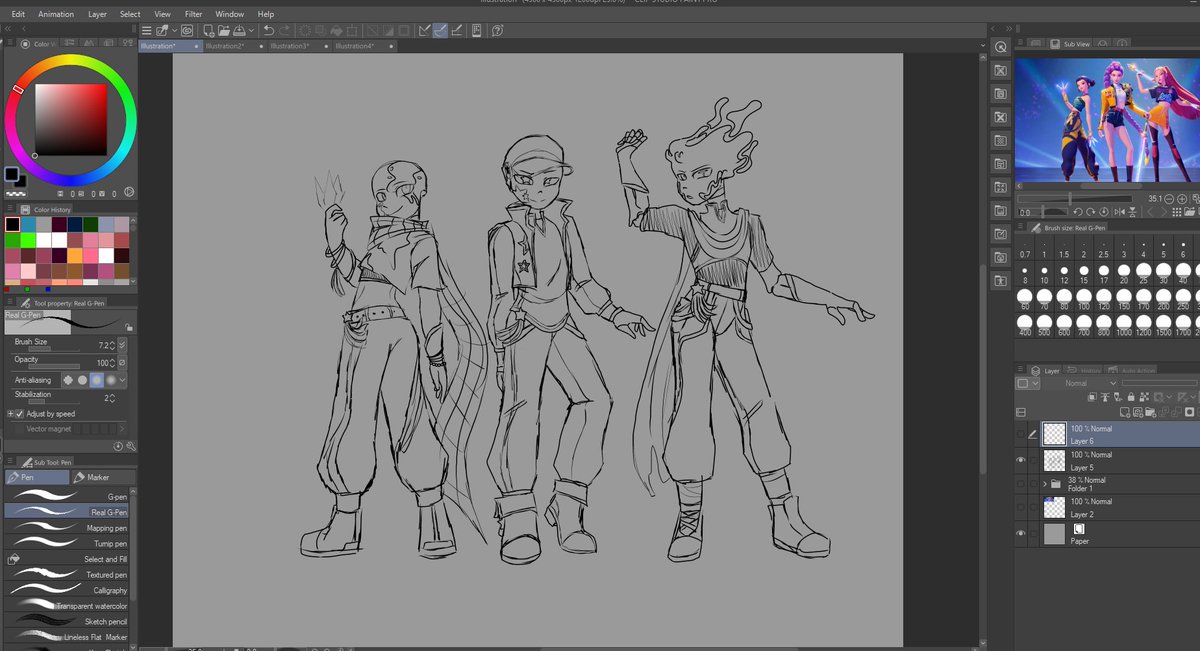The image size is (1200, 651).
Task: Expand Folder 1 in the layer list
Action: pyautogui.click(x=1046, y=483)
